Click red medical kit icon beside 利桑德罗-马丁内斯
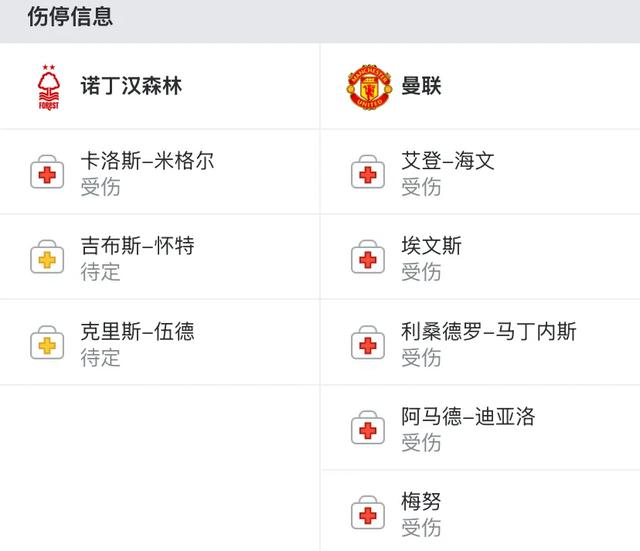Image resolution: width=640 pixels, height=551 pixels. (x=368, y=342)
